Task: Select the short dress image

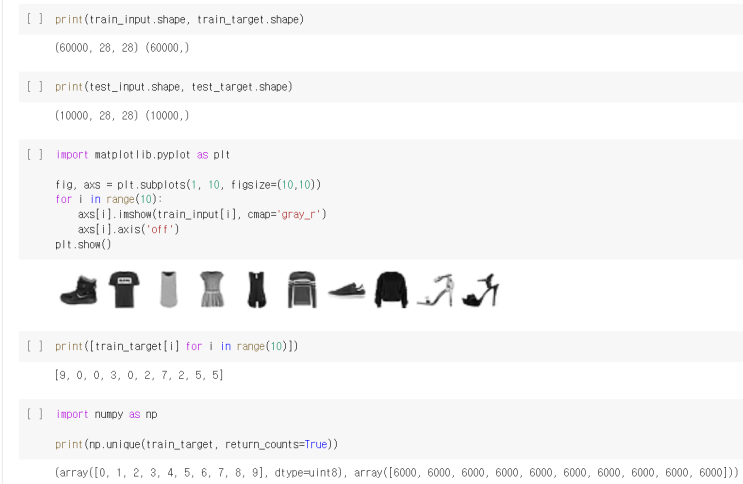Action: tap(213, 289)
